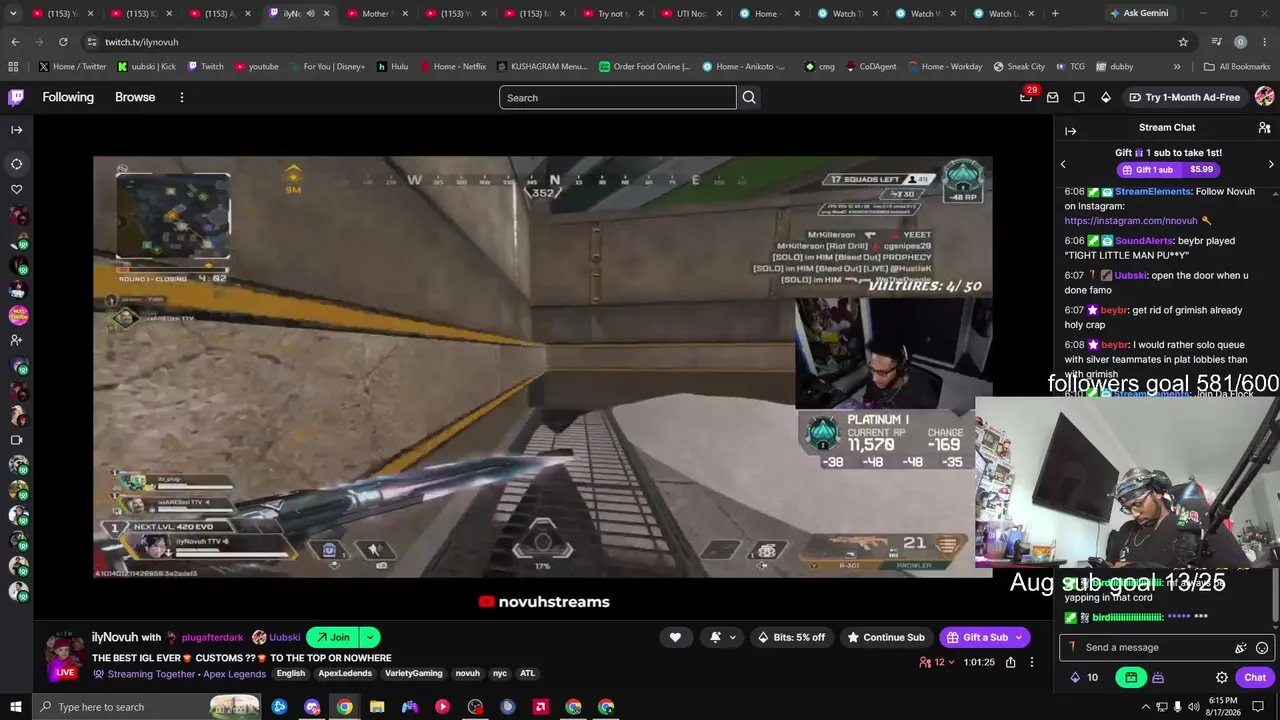Click the Continue Sub button

tap(886, 637)
